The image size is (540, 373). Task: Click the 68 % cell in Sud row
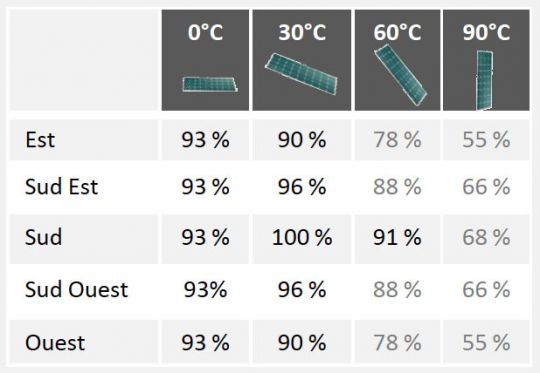coord(486,238)
